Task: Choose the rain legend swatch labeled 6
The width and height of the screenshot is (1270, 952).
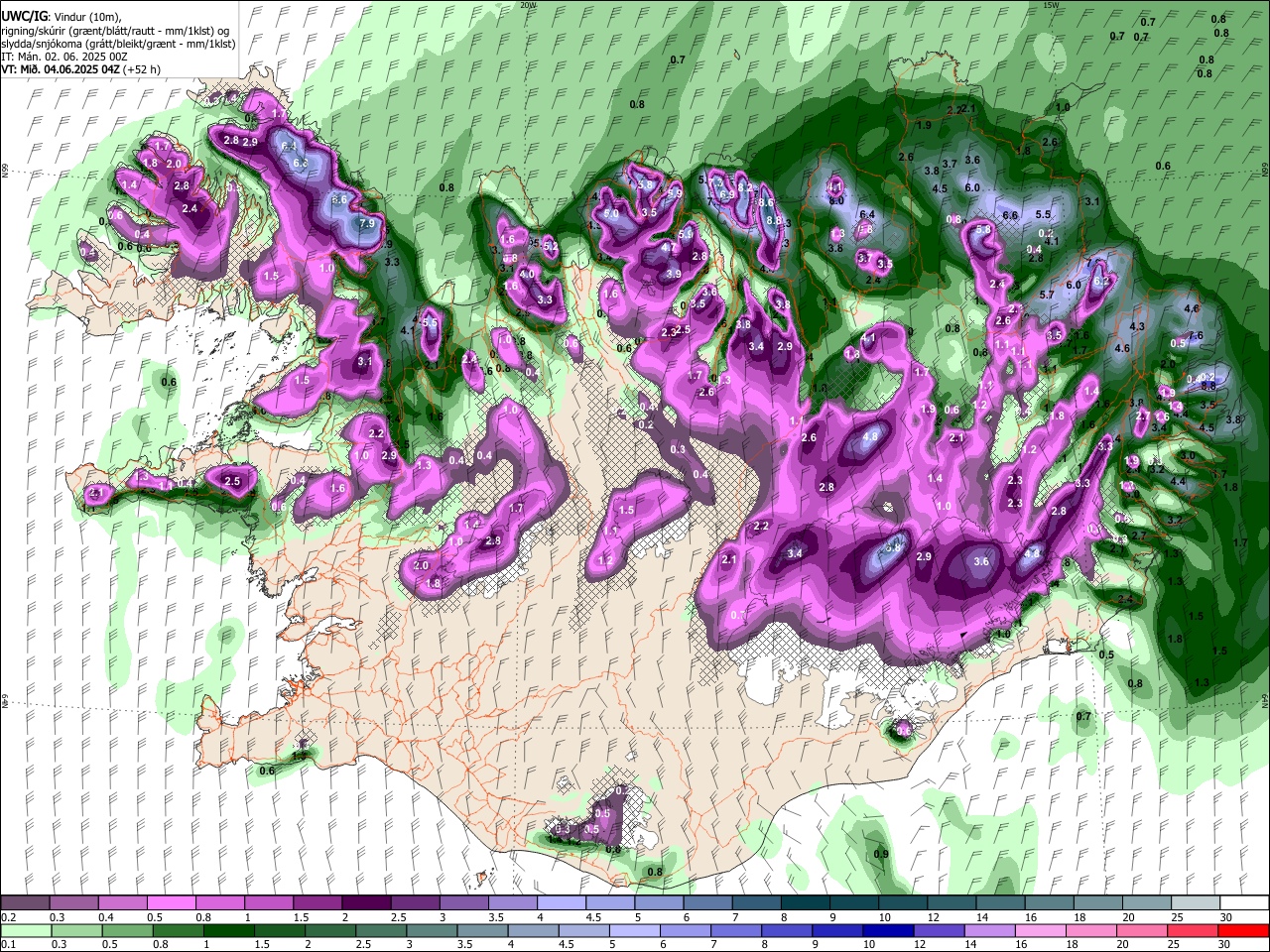Action: click(686, 931)
